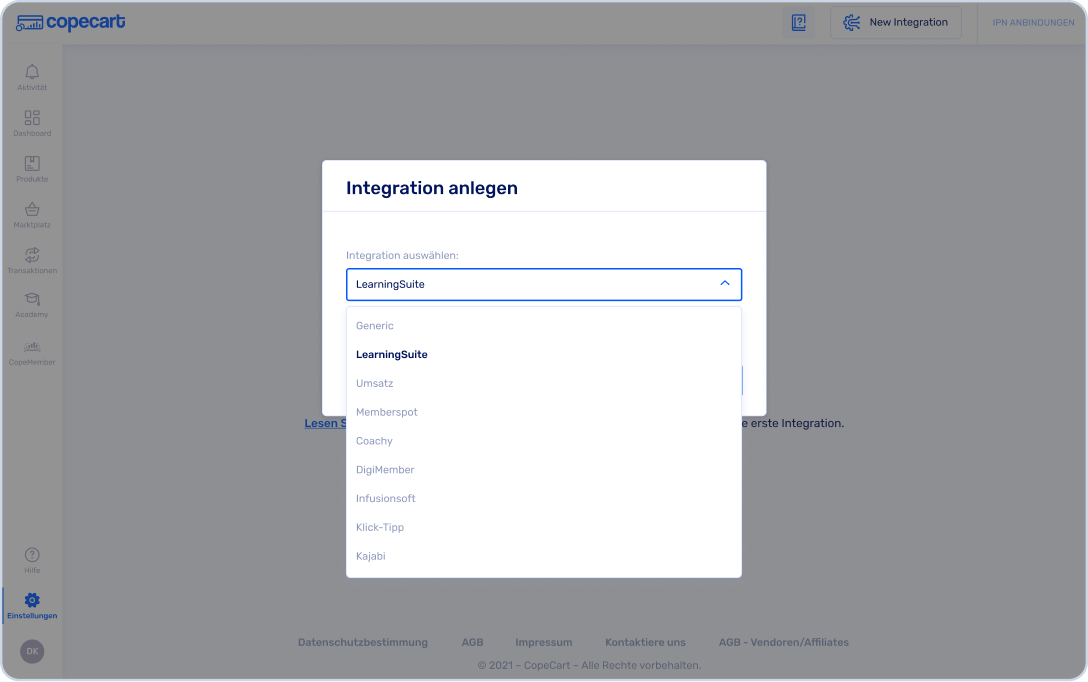Screen dimensions: 1088x682
Task: Open Hilfe question mark icon
Action: [32, 555]
